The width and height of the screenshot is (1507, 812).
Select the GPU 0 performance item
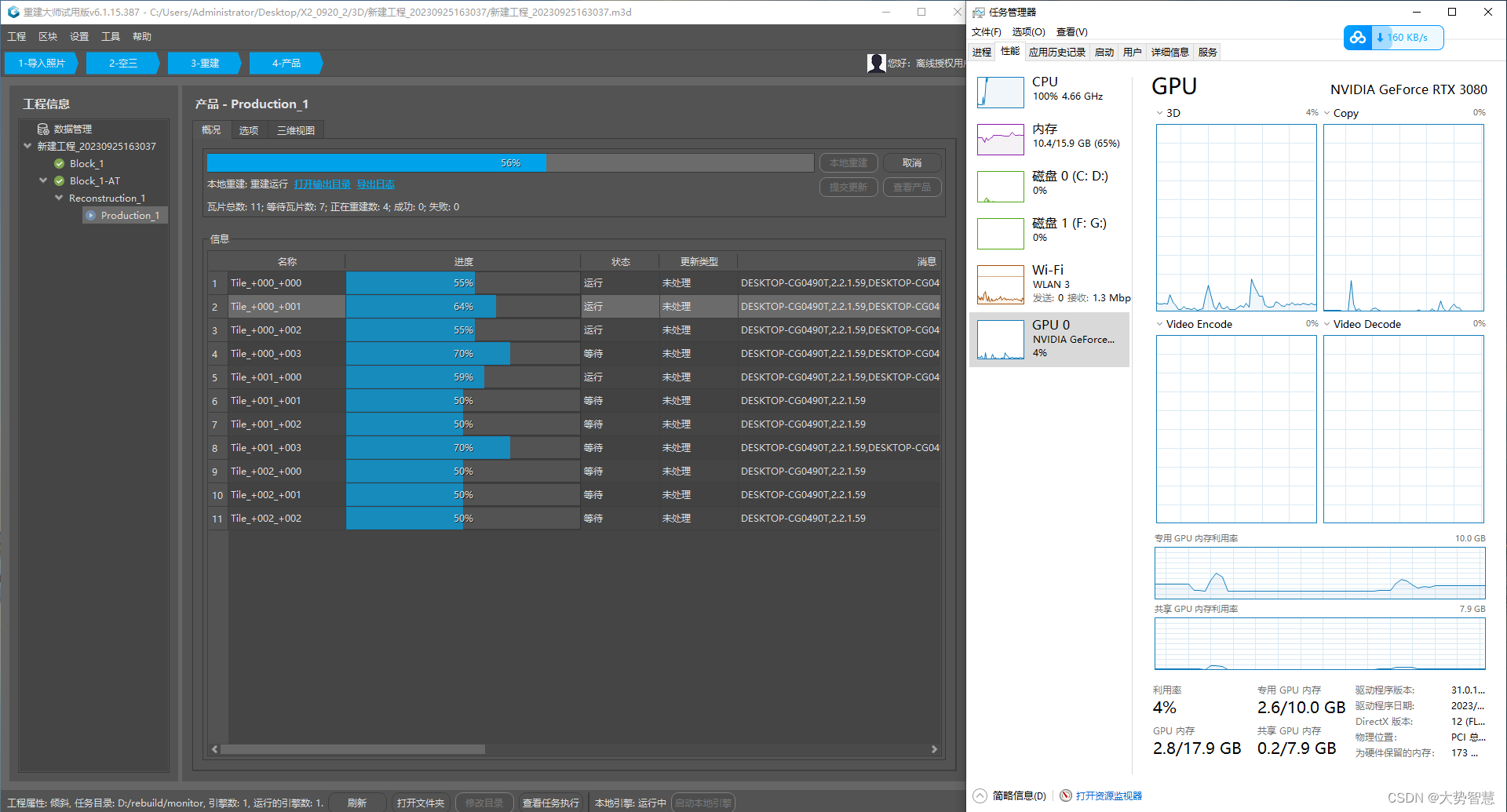coord(1049,340)
